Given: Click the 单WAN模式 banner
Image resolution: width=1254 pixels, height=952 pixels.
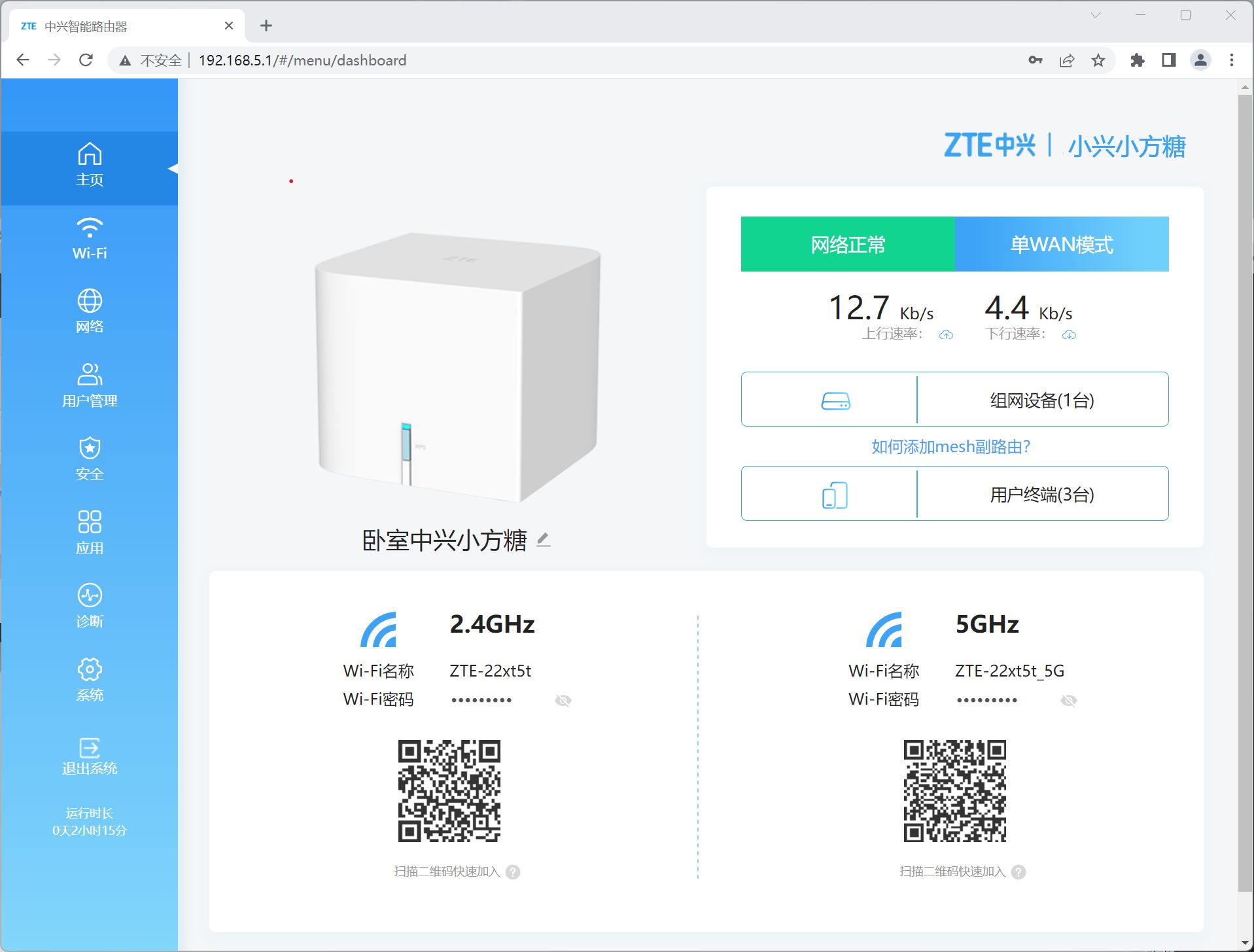Looking at the screenshot, I should pos(1062,244).
